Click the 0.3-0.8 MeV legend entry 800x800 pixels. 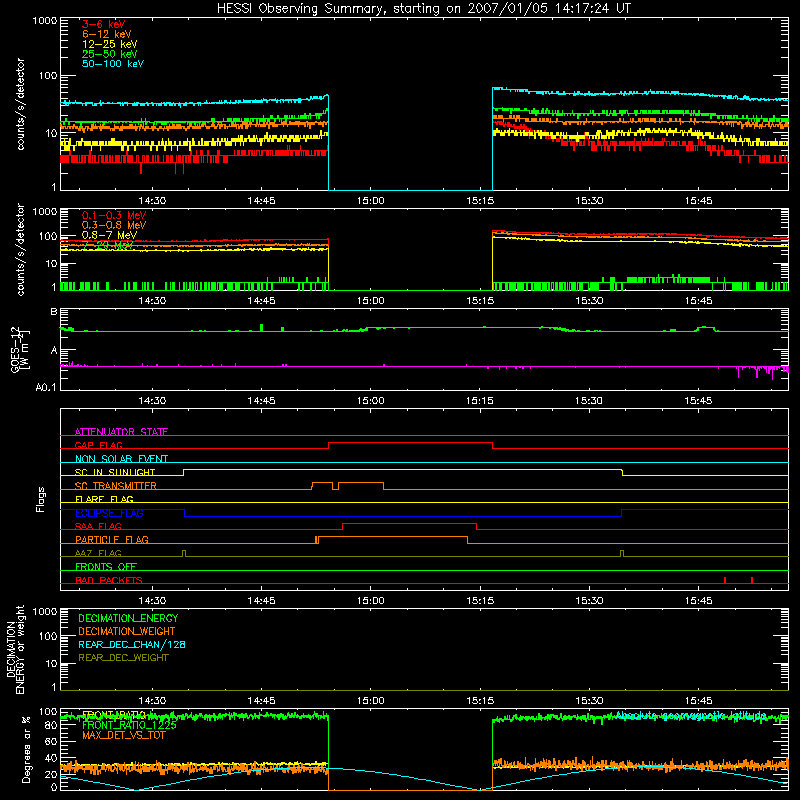[114, 225]
